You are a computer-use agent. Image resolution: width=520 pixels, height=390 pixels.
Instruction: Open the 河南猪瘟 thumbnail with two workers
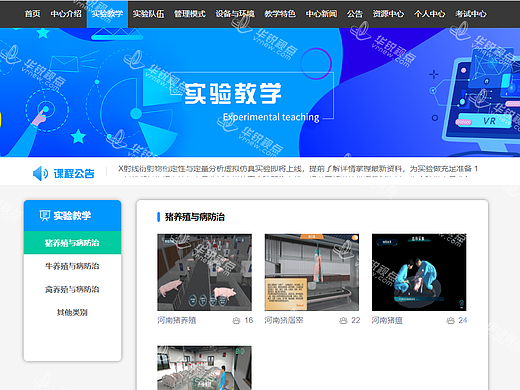[x=419, y=272]
